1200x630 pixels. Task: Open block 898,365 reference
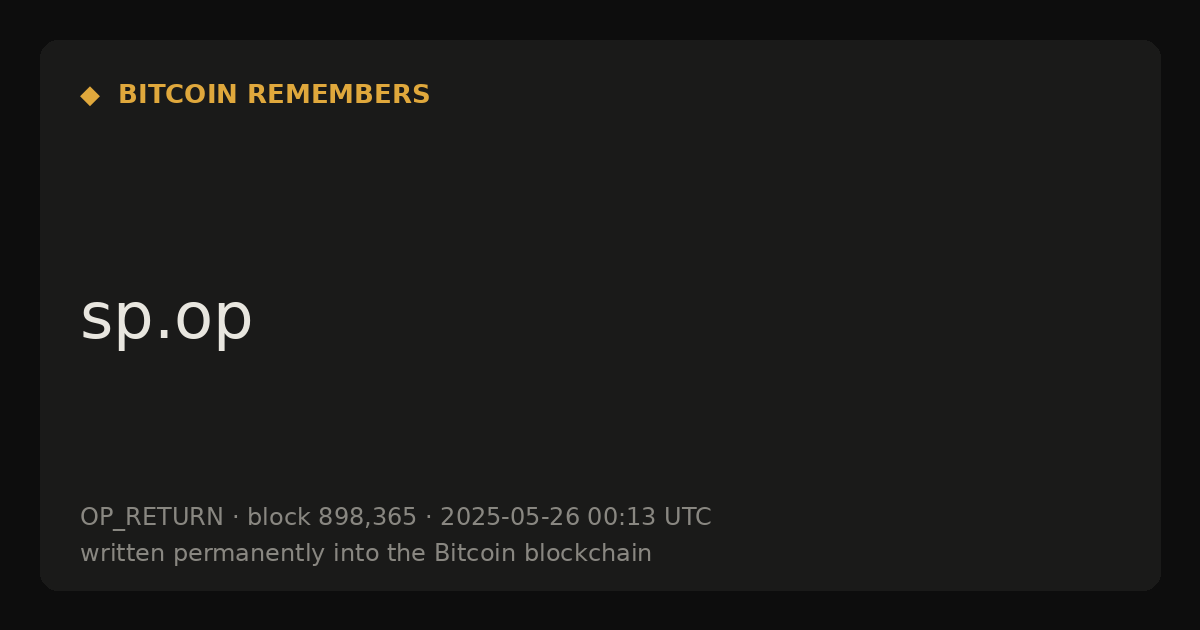[x=332, y=518]
